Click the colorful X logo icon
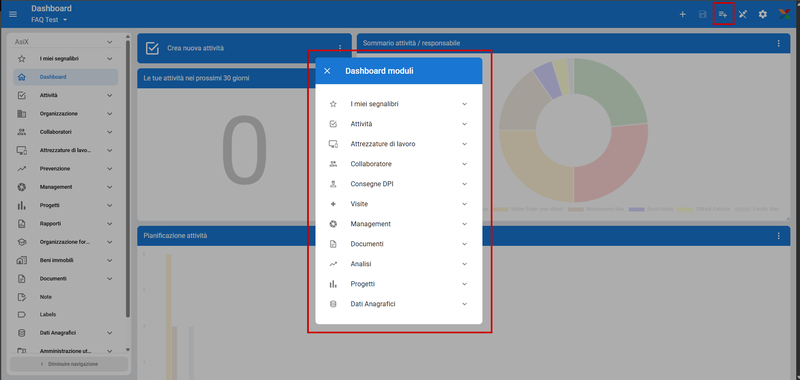 click(785, 14)
